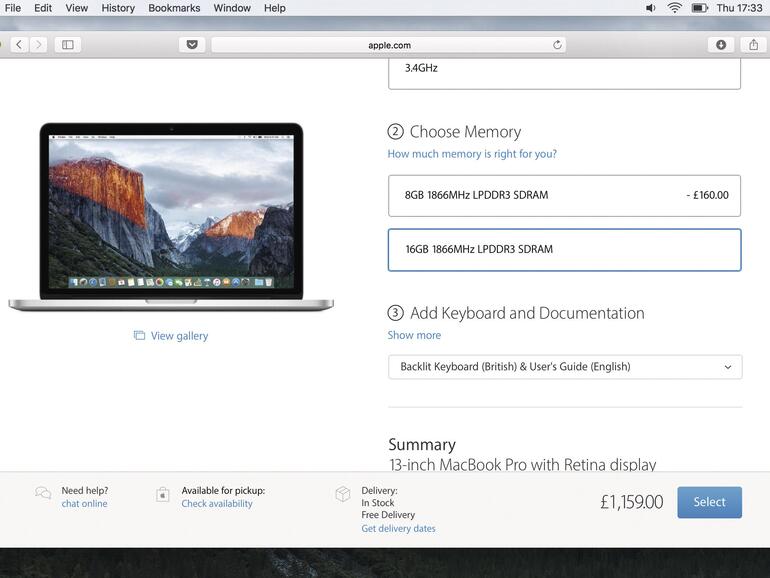The width and height of the screenshot is (770, 578).
Task: Open the History menu
Action: [118, 8]
